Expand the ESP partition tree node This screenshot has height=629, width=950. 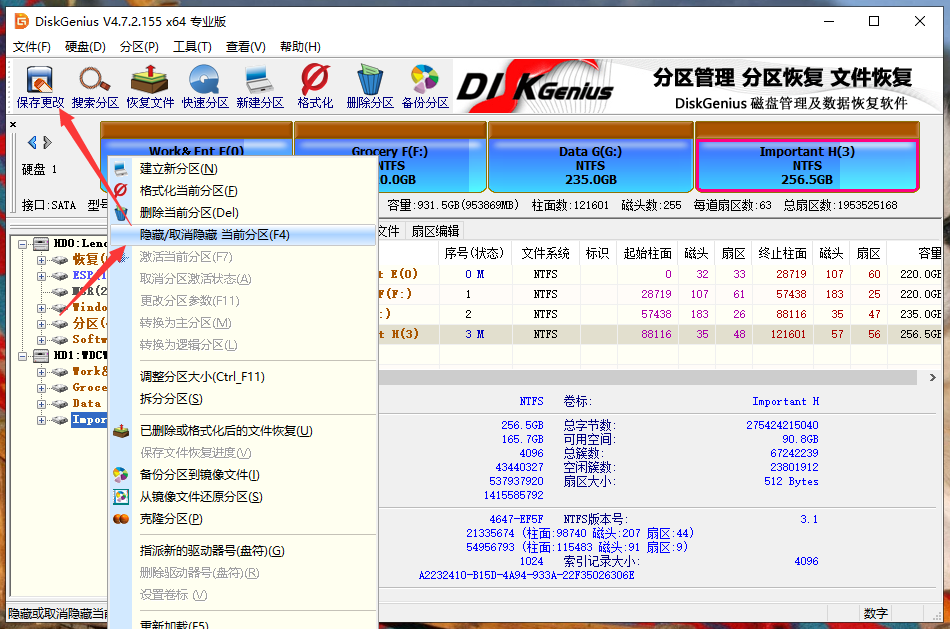tap(41, 276)
